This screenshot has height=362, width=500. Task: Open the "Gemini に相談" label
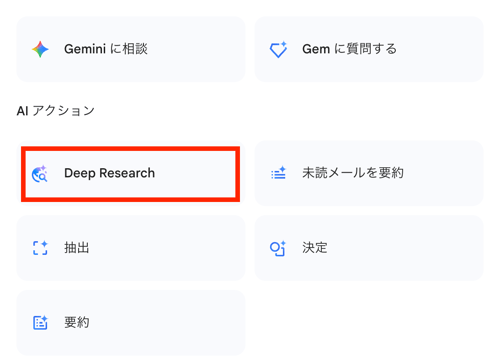tap(106, 49)
